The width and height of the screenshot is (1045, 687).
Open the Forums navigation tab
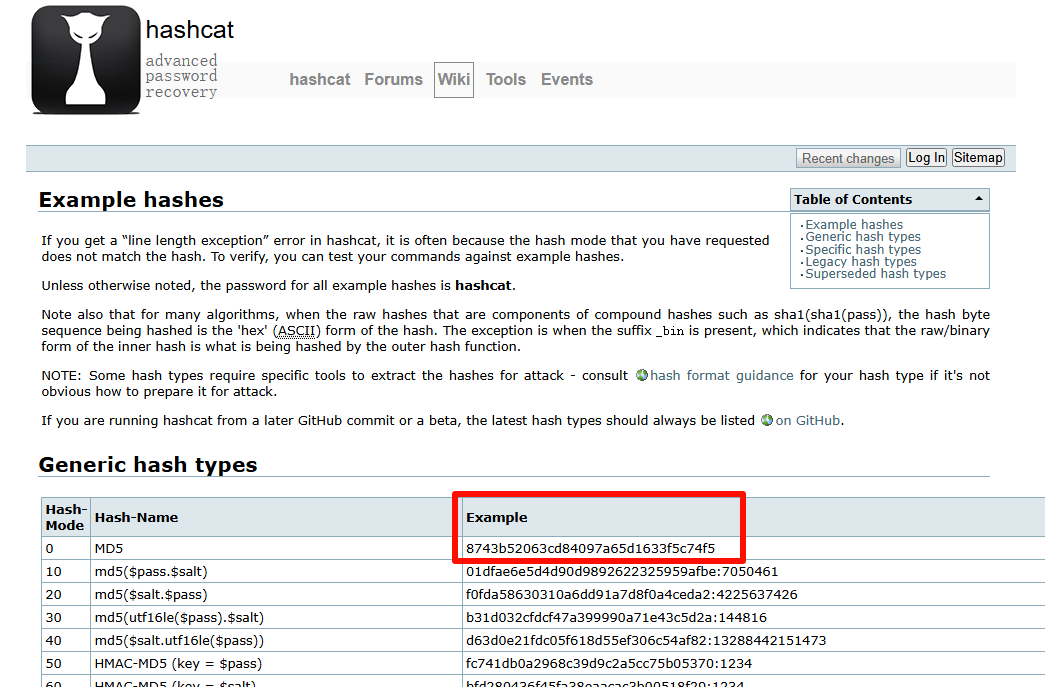tap(393, 80)
